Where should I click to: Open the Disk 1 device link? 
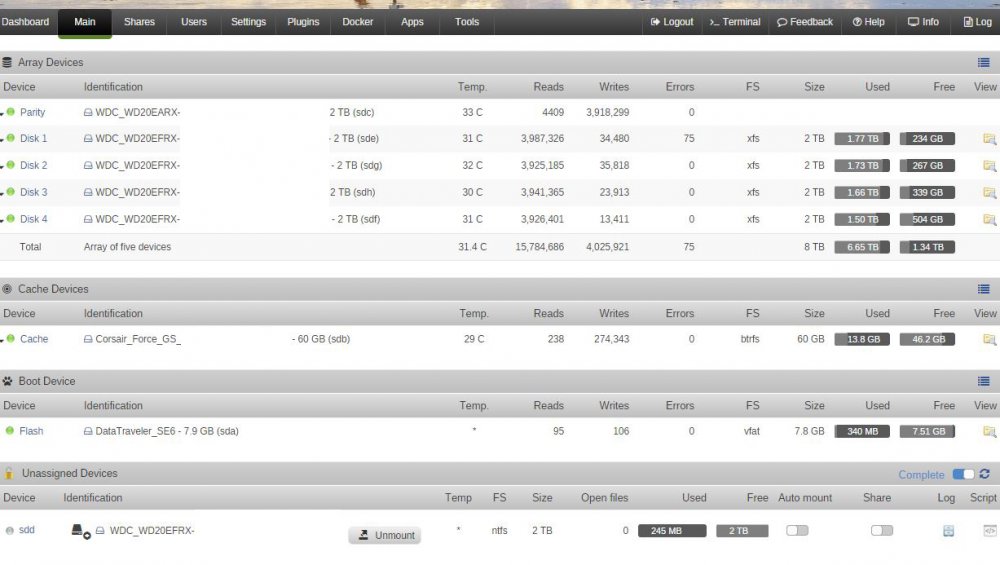34,138
